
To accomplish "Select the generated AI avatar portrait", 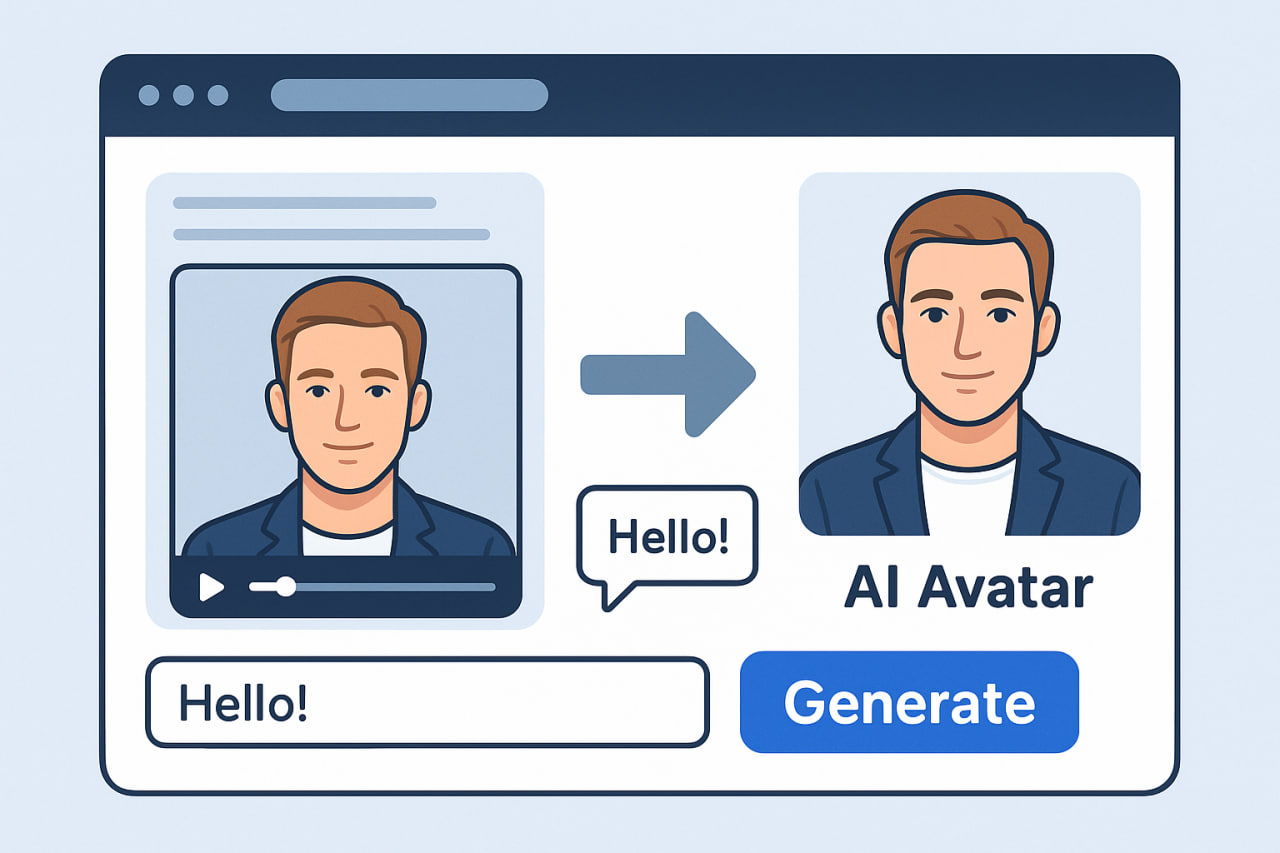I will pos(969,354).
